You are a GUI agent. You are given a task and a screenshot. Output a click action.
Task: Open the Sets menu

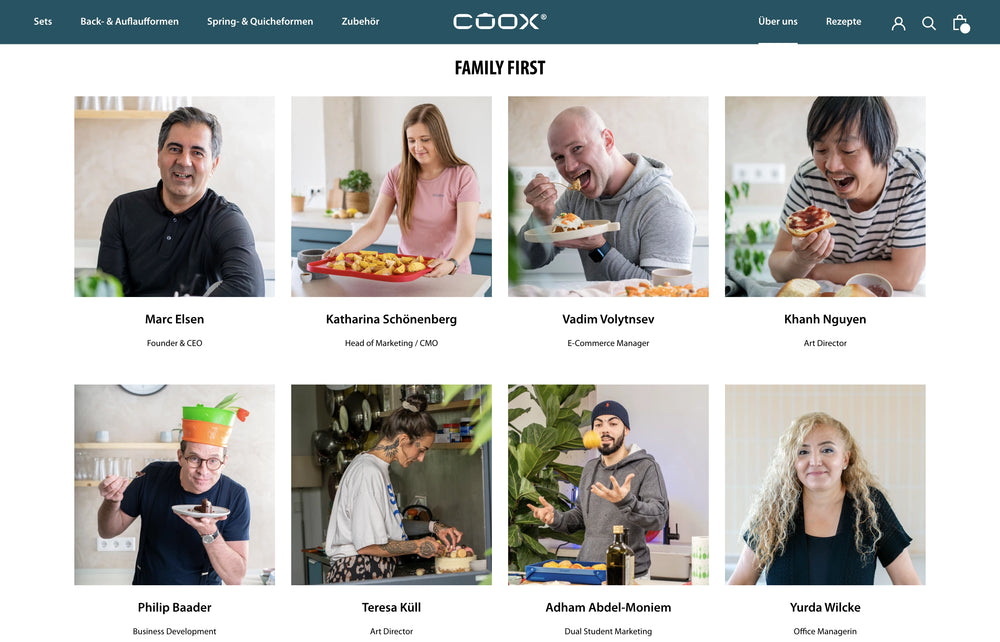point(43,22)
